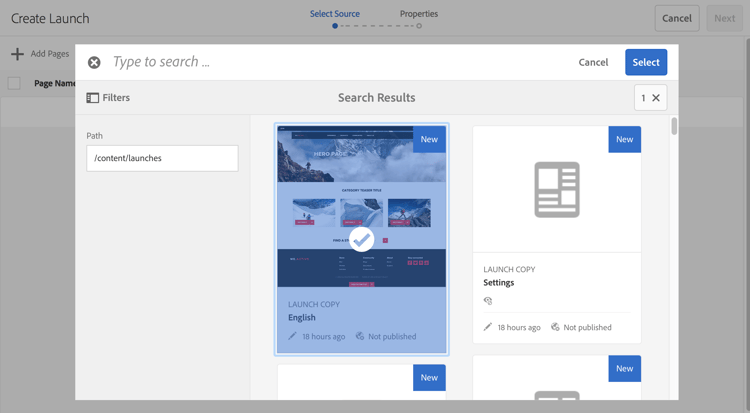Image resolution: width=750 pixels, height=413 pixels.
Task: Go to Select Source step
Action: (335, 14)
